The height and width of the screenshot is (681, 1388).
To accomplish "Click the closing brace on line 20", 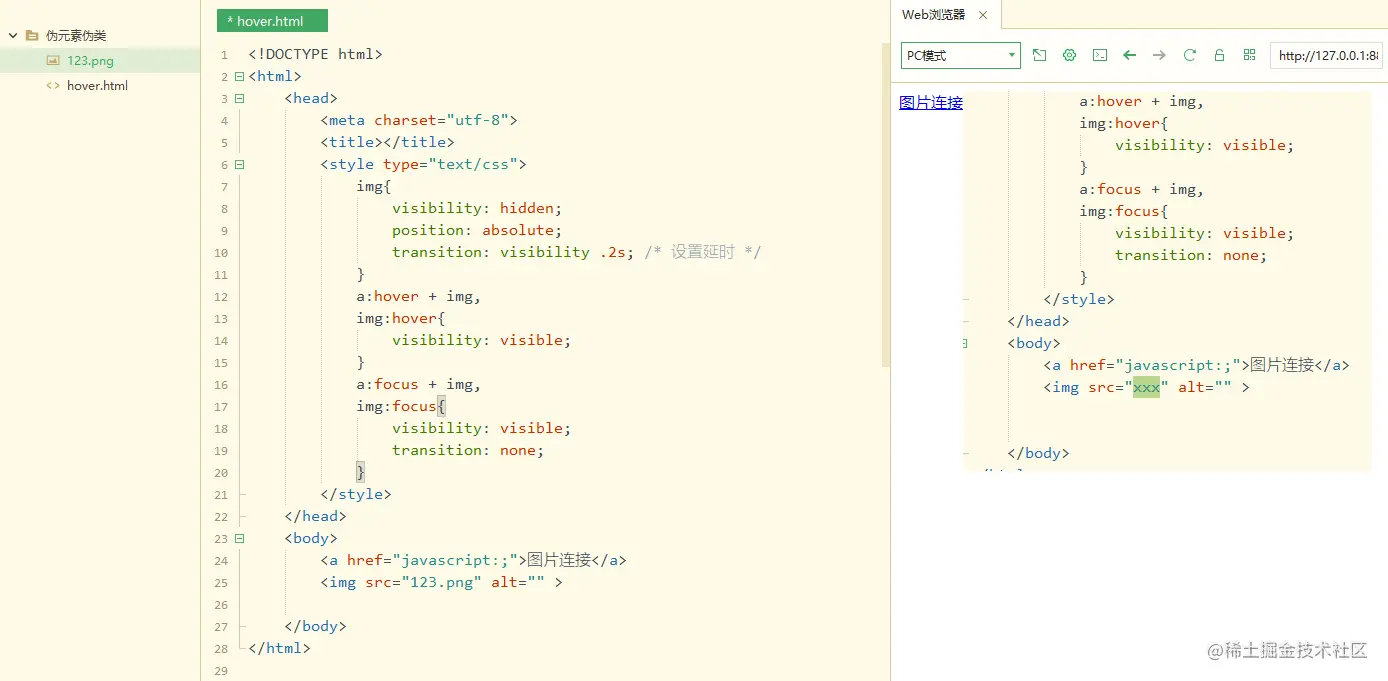I will [x=361, y=472].
